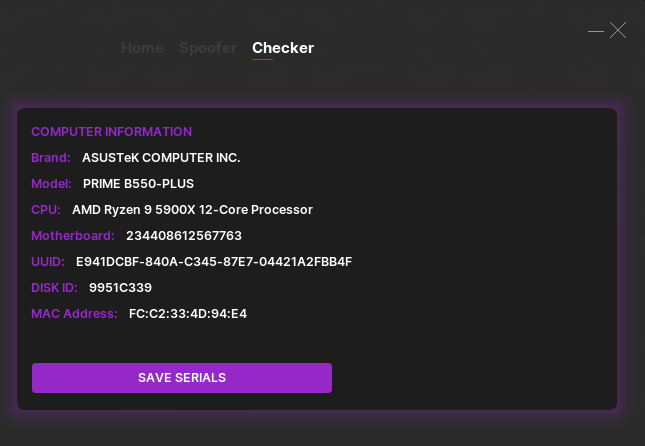
Task: Click the COMPUTER INFORMATION heading
Action: [x=111, y=132]
